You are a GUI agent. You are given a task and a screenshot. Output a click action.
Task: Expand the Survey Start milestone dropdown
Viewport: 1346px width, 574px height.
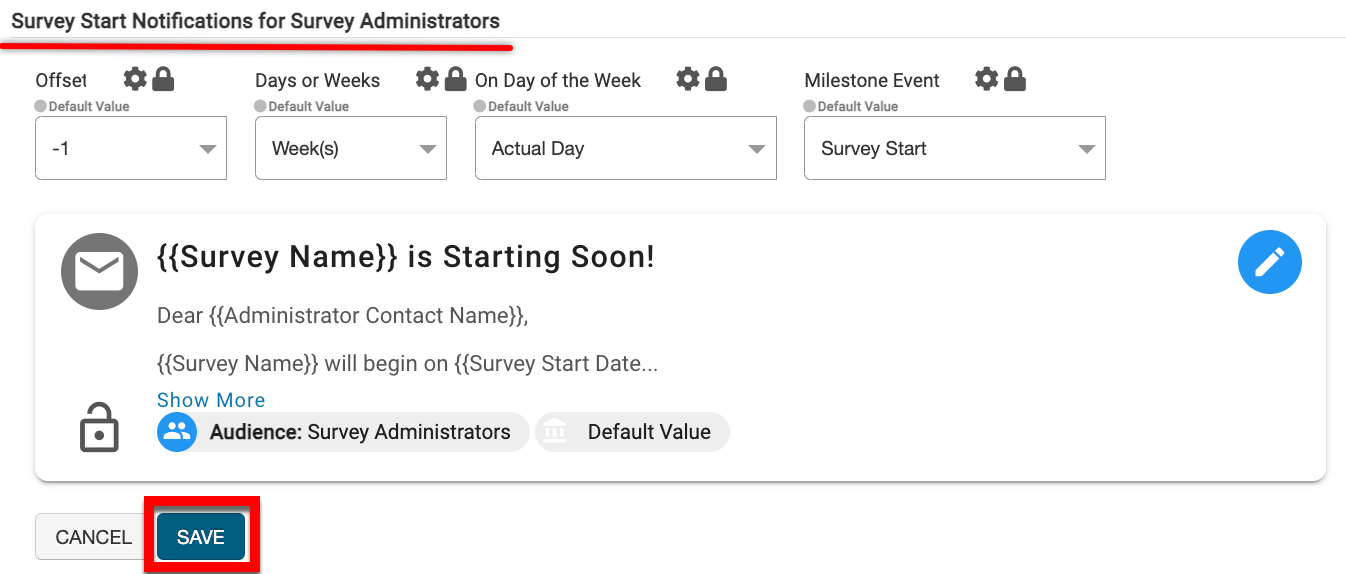(x=954, y=149)
